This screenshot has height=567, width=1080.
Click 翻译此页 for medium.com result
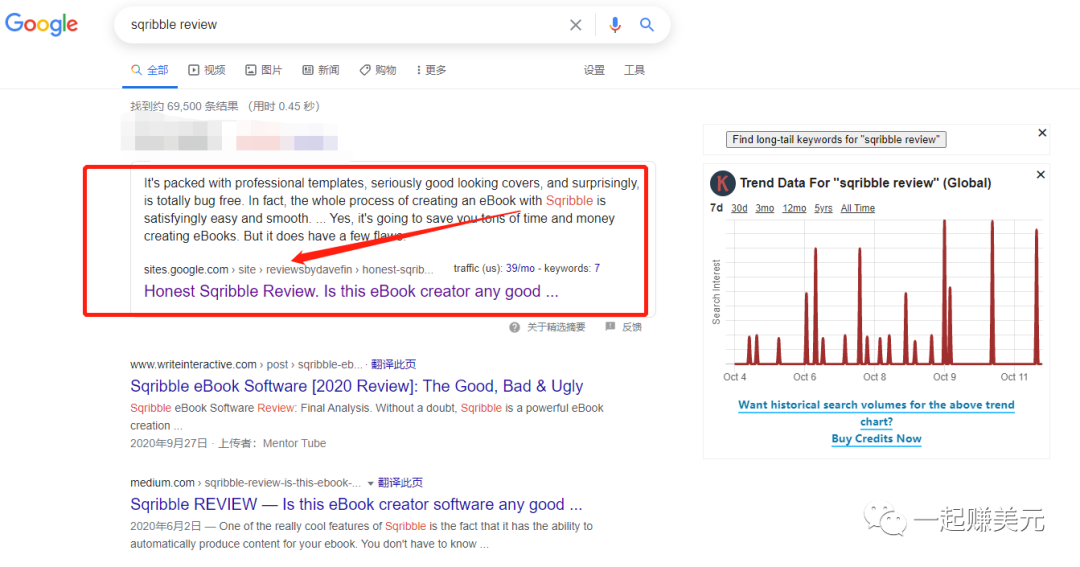(x=400, y=483)
